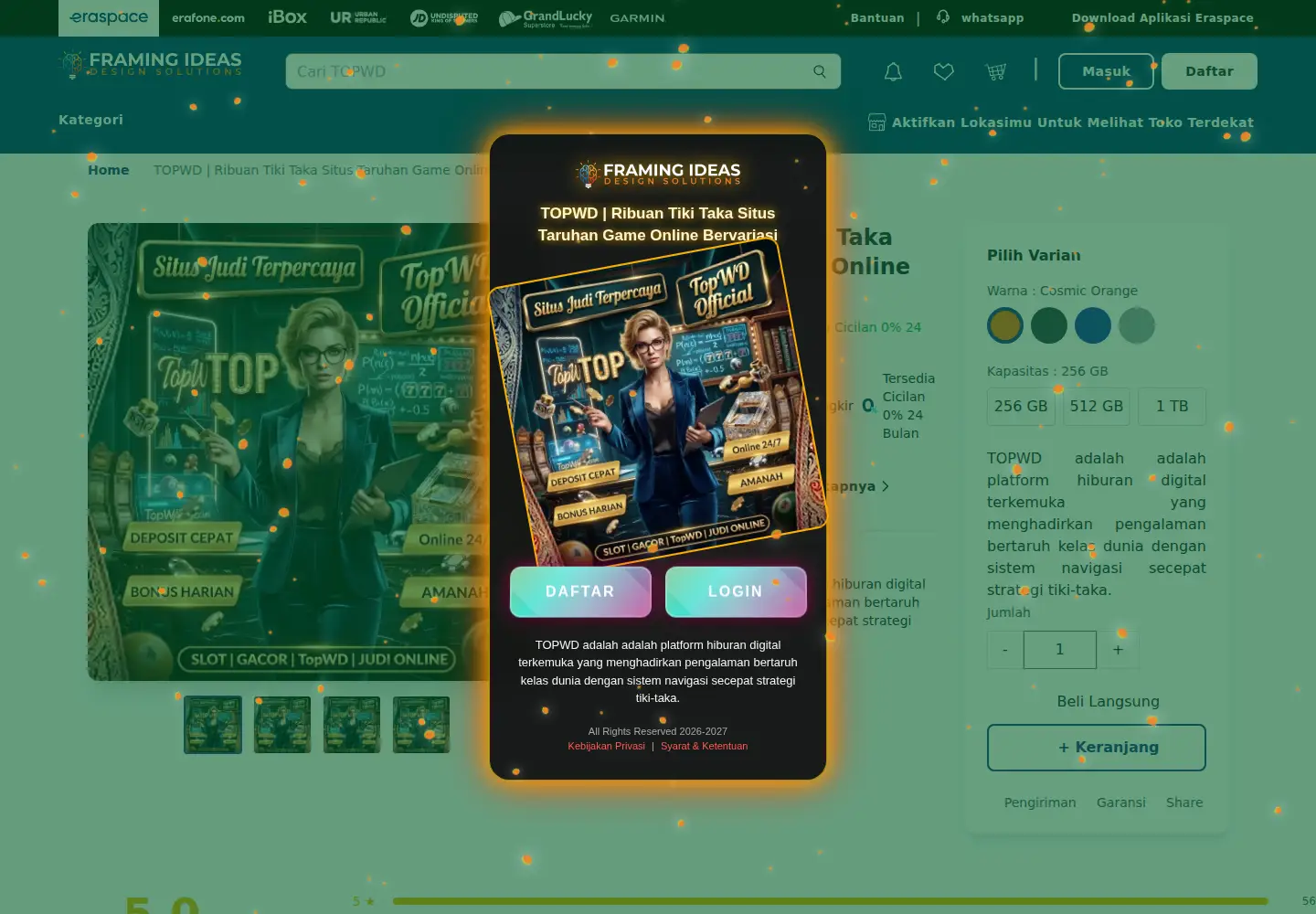Image resolution: width=1316 pixels, height=914 pixels.
Task: Choose the 256 GB capacity option
Action: click(x=1021, y=407)
